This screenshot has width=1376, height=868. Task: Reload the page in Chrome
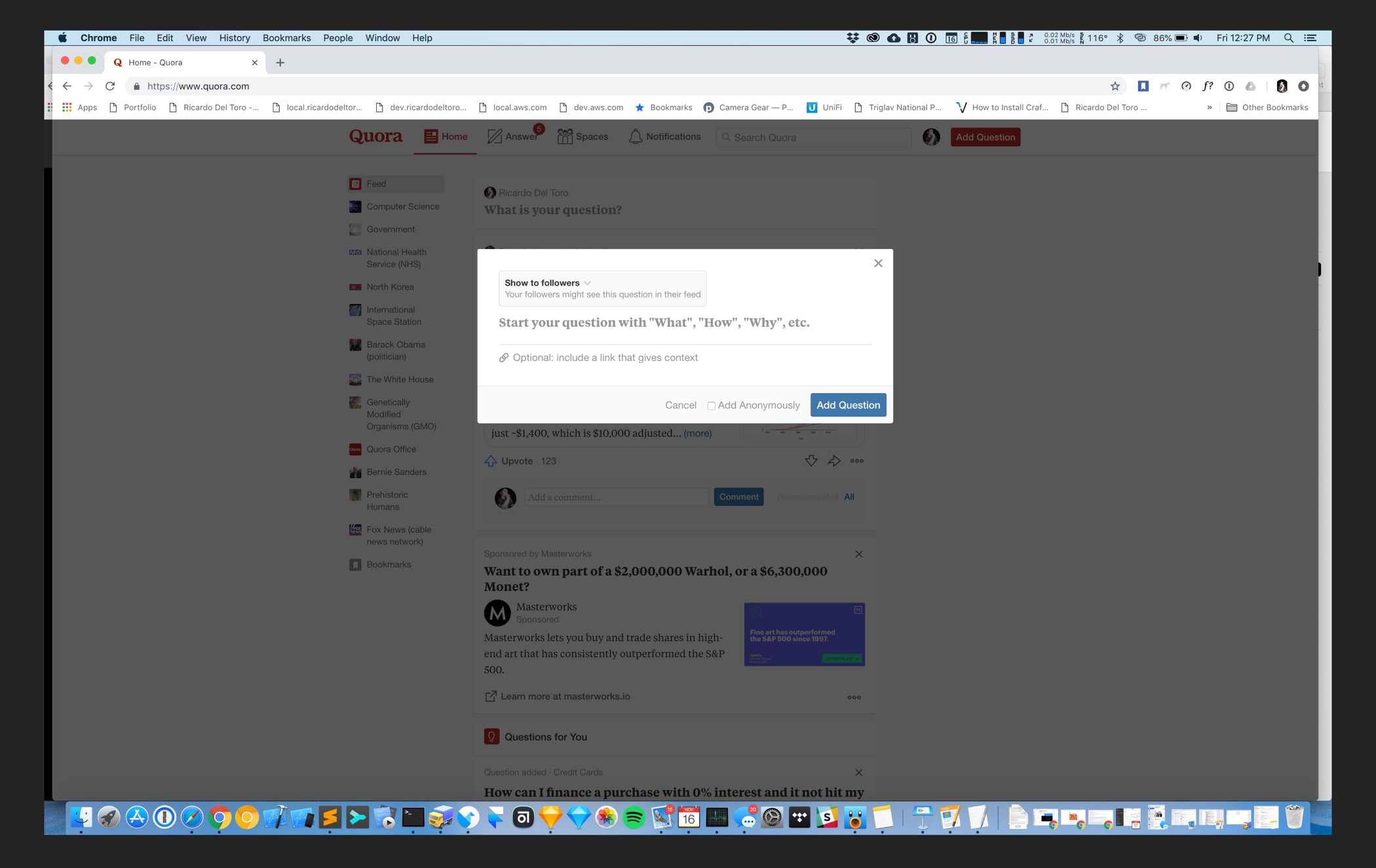point(110,86)
